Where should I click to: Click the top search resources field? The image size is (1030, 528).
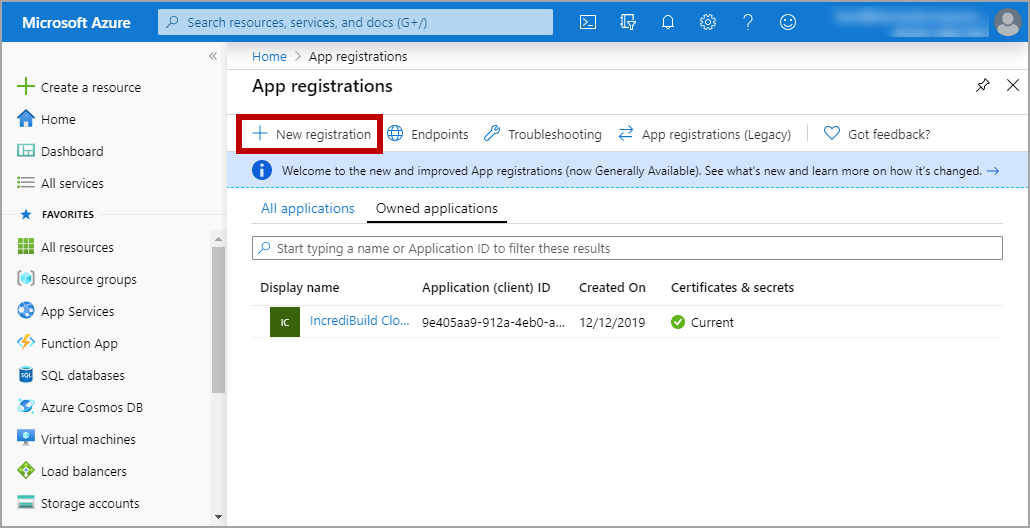tap(355, 22)
